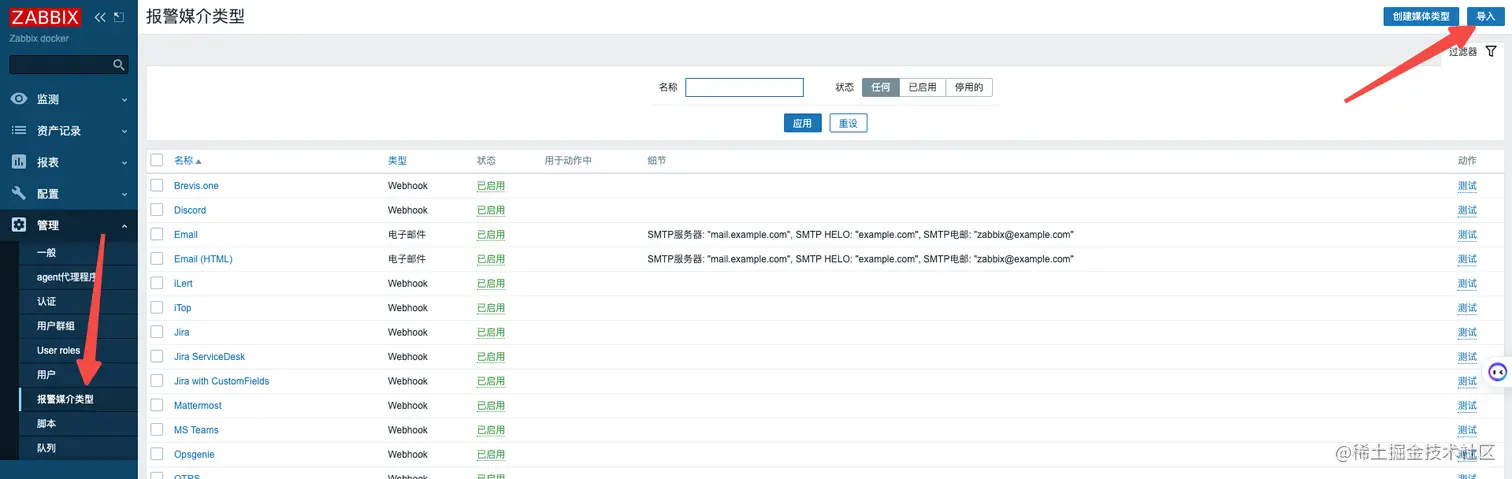Click the 名称 filter input field
This screenshot has height=479, width=1512.
pyautogui.click(x=744, y=87)
